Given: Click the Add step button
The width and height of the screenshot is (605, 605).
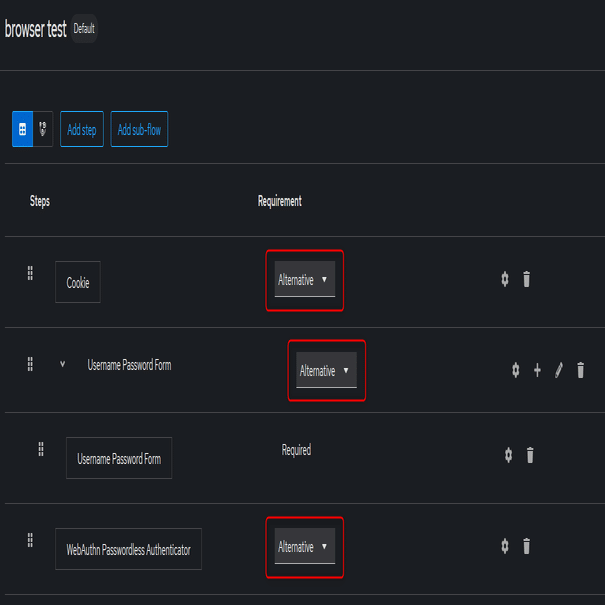Looking at the screenshot, I should click(x=82, y=130).
